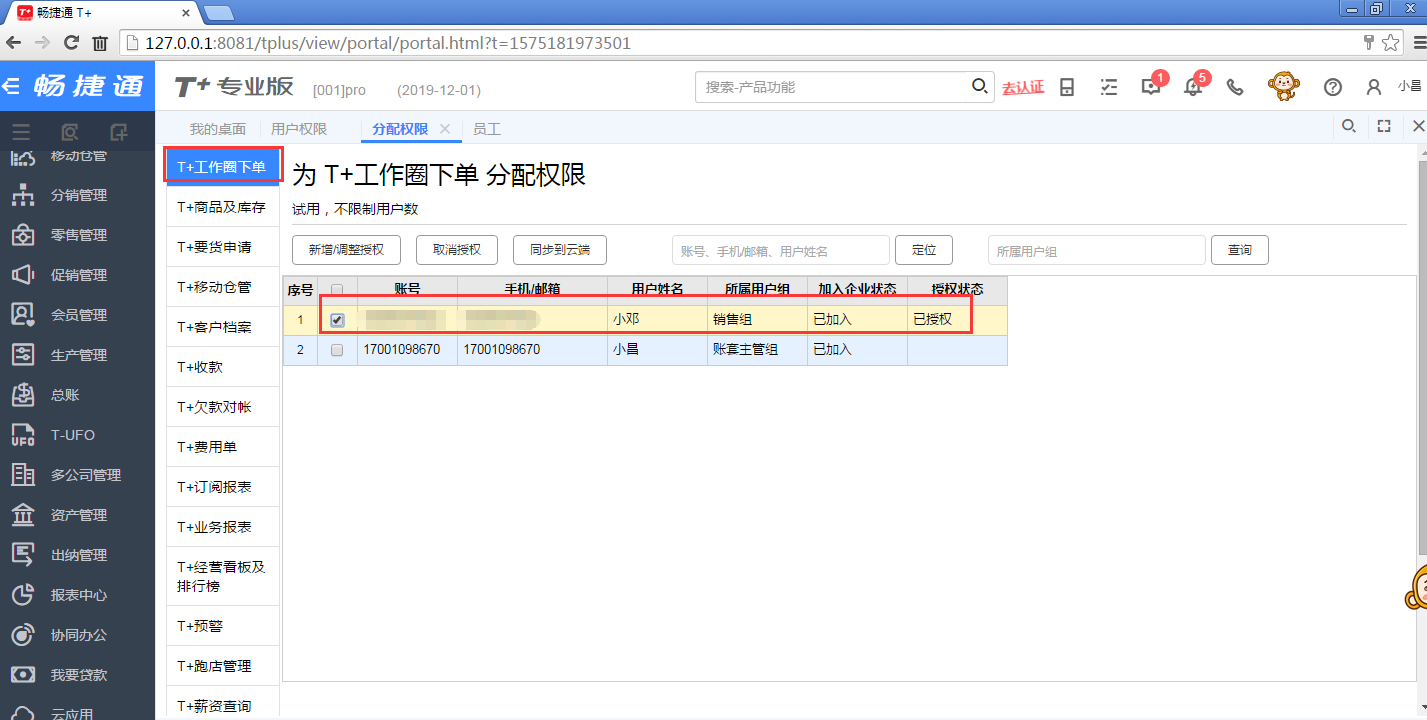The width and height of the screenshot is (1427, 720).
Task: Click the phone icon in top header
Action: pyautogui.click(x=1235, y=87)
